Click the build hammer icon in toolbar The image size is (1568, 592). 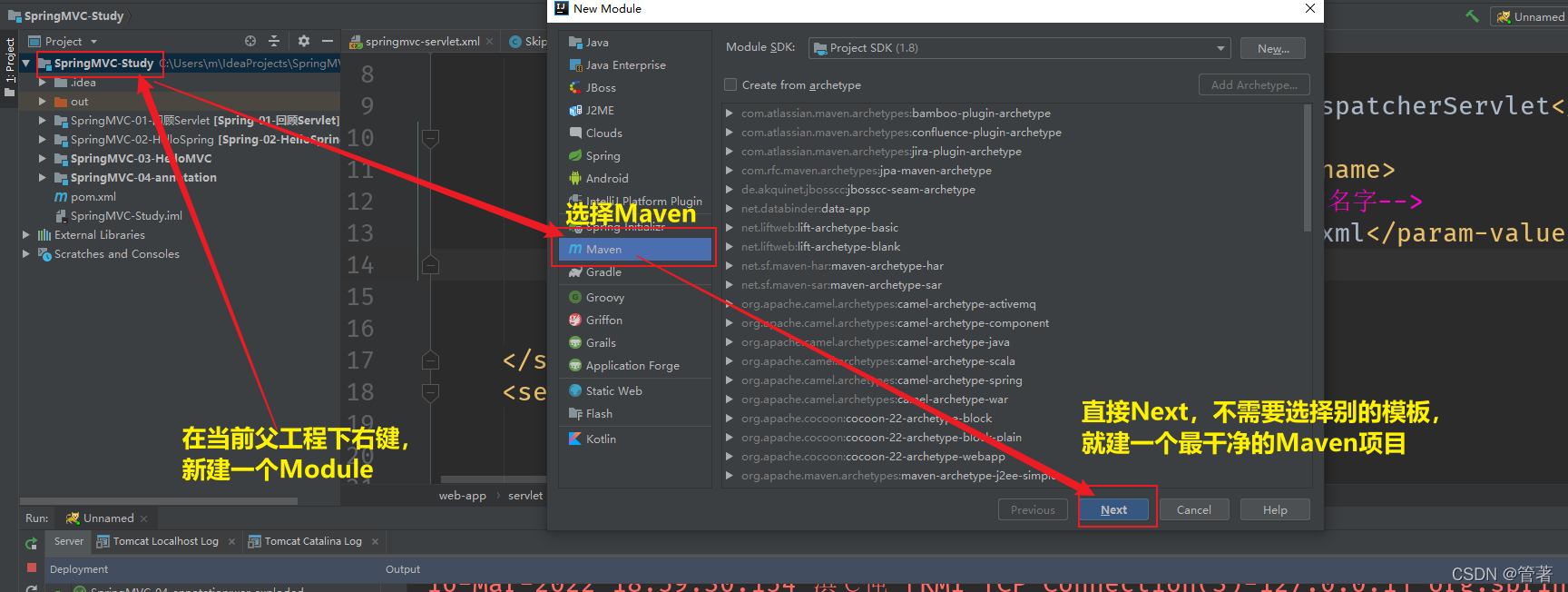(x=1472, y=16)
